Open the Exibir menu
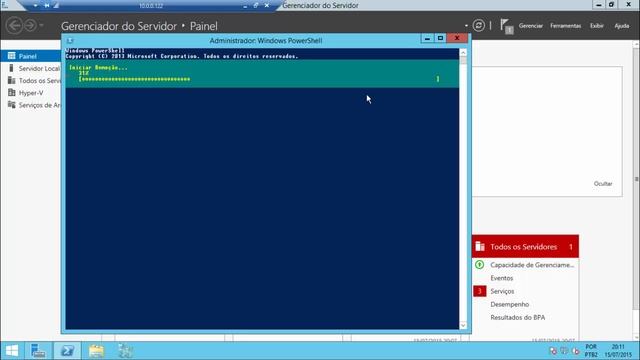 tap(596, 26)
